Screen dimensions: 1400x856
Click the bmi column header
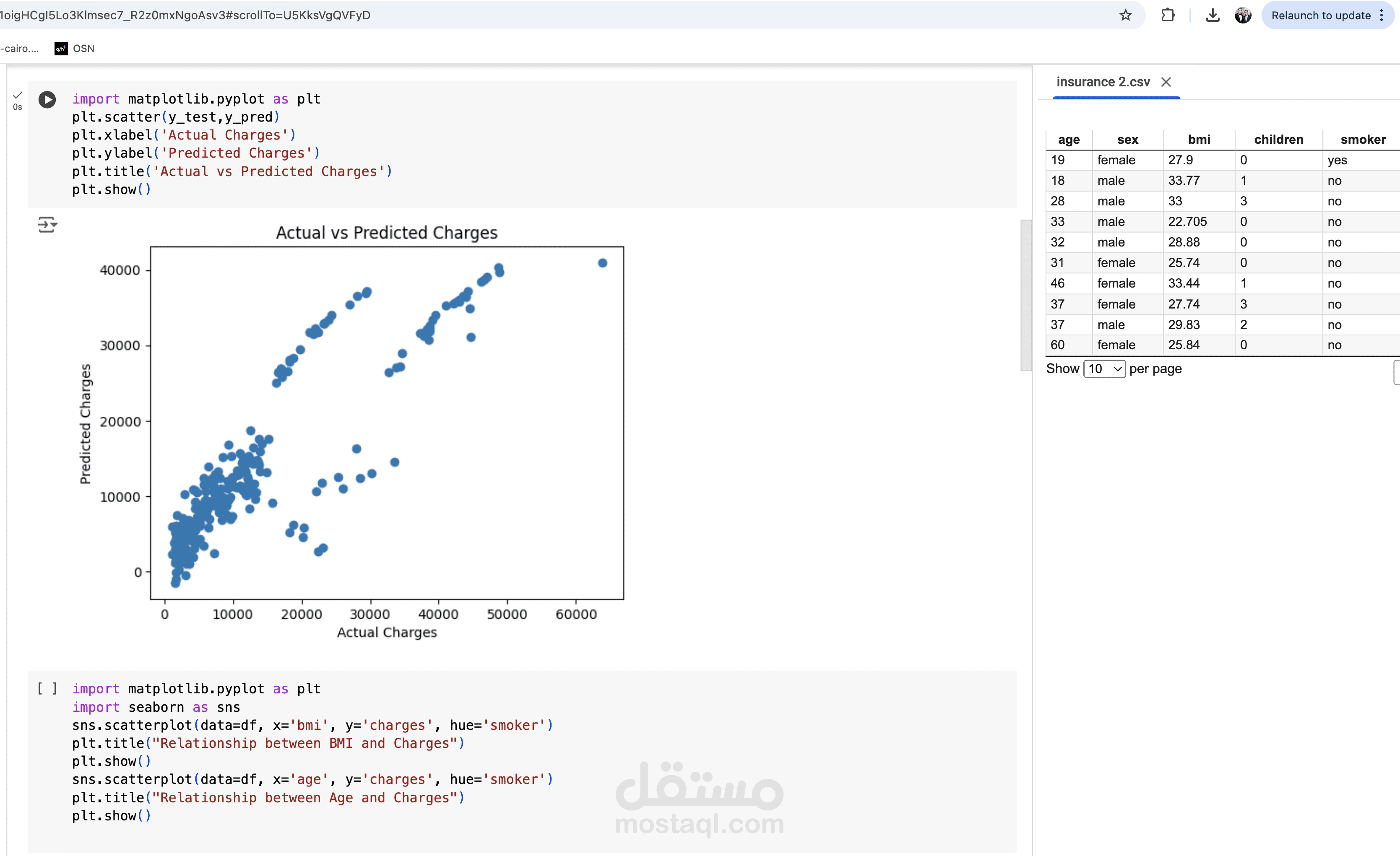click(1199, 139)
